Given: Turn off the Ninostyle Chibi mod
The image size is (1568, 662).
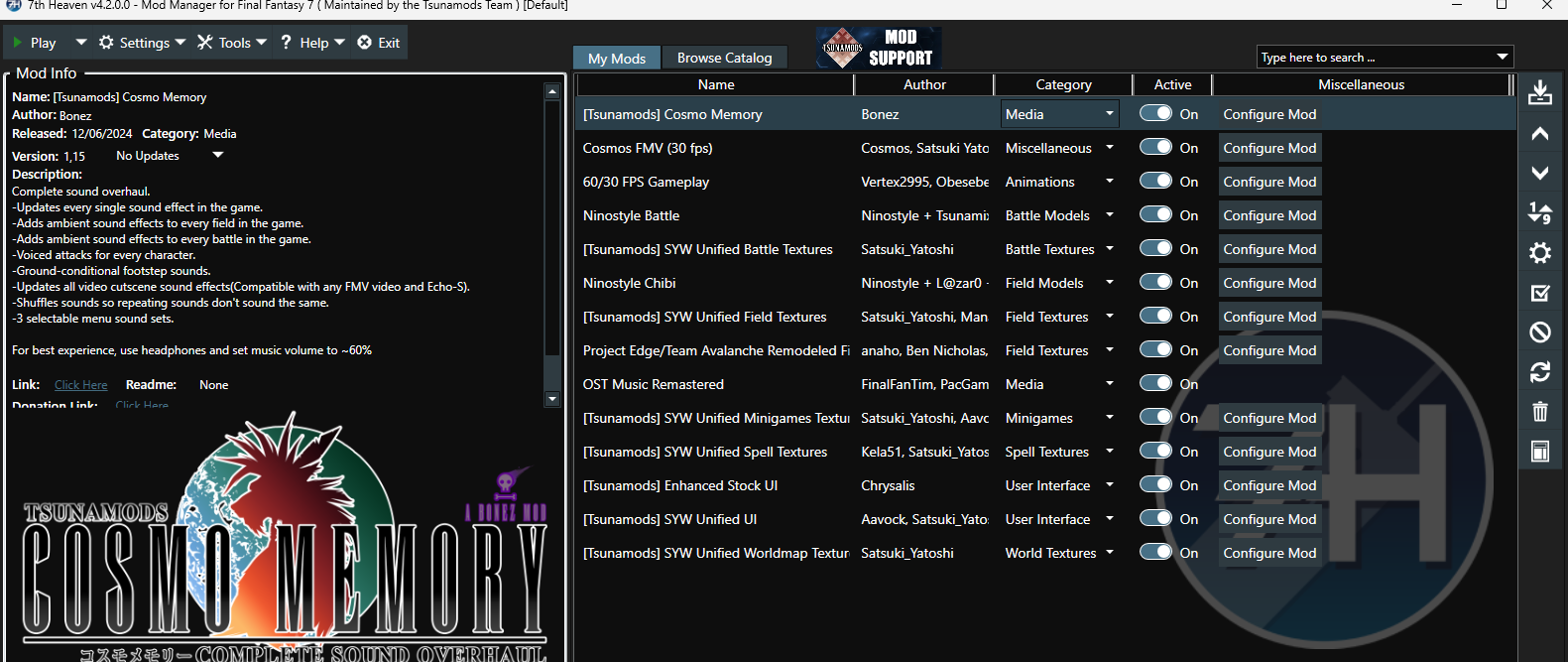Looking at the screenshot, I should [1155, 282].
